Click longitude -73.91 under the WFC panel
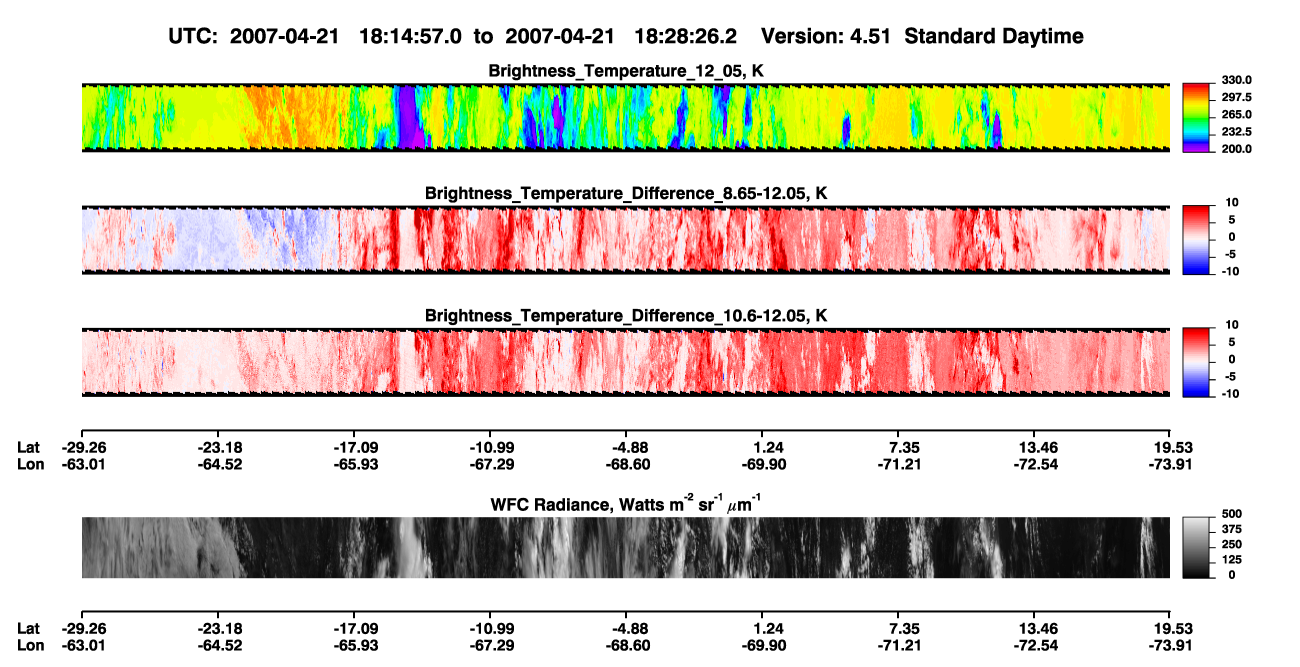Viewport: 1300px width, 667px height. [1170, 645]
